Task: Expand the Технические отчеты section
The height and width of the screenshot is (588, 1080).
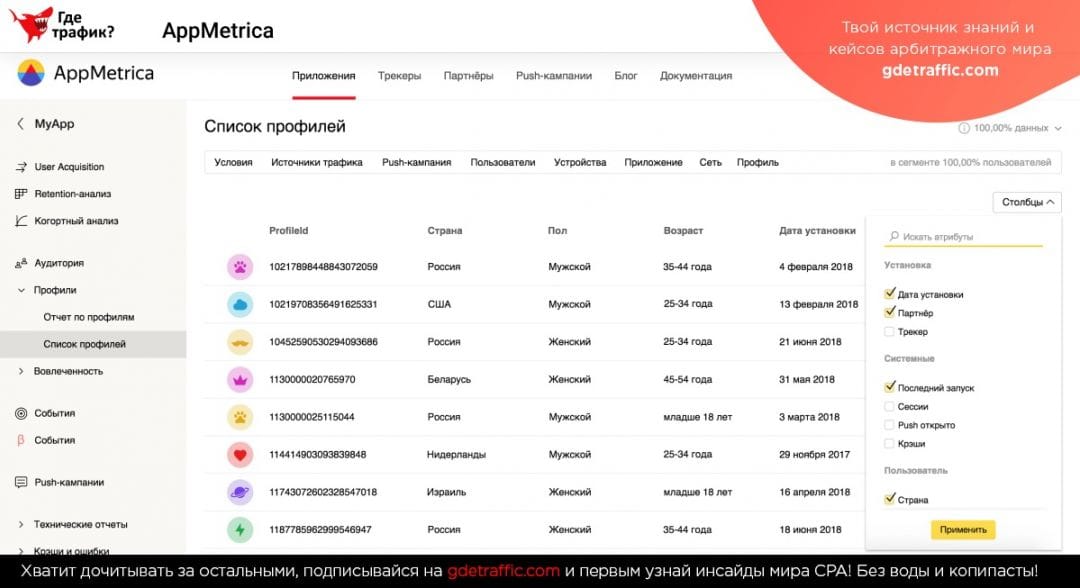Action: point(21,524)
